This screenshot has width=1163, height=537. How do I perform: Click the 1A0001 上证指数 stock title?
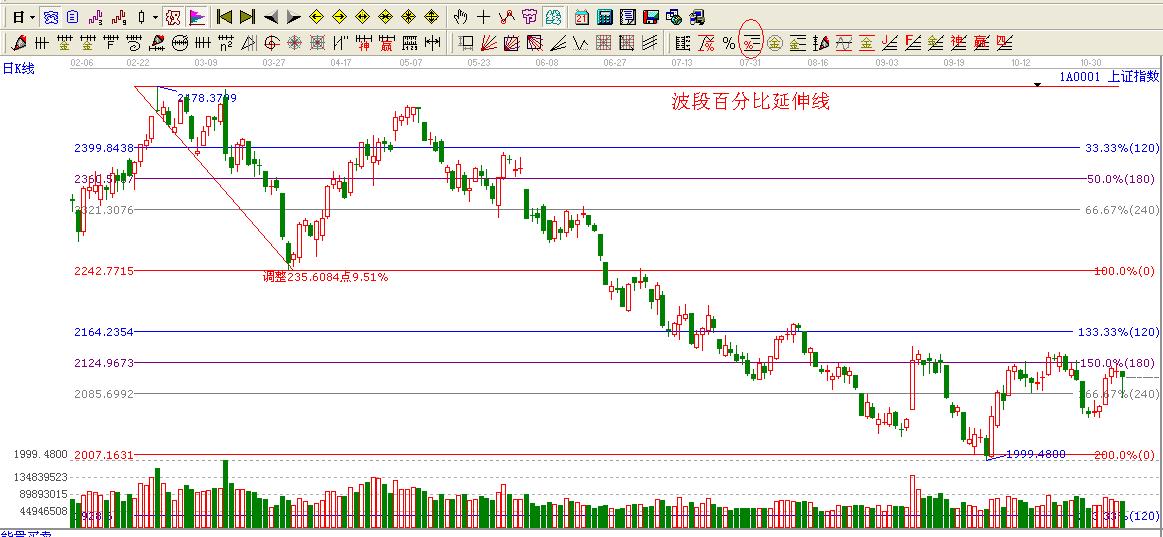1108,76
